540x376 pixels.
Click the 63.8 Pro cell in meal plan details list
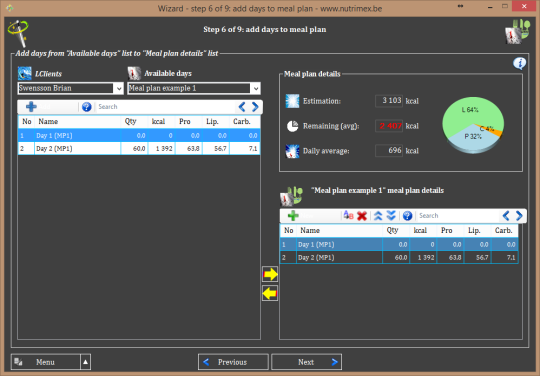point(450,258)
